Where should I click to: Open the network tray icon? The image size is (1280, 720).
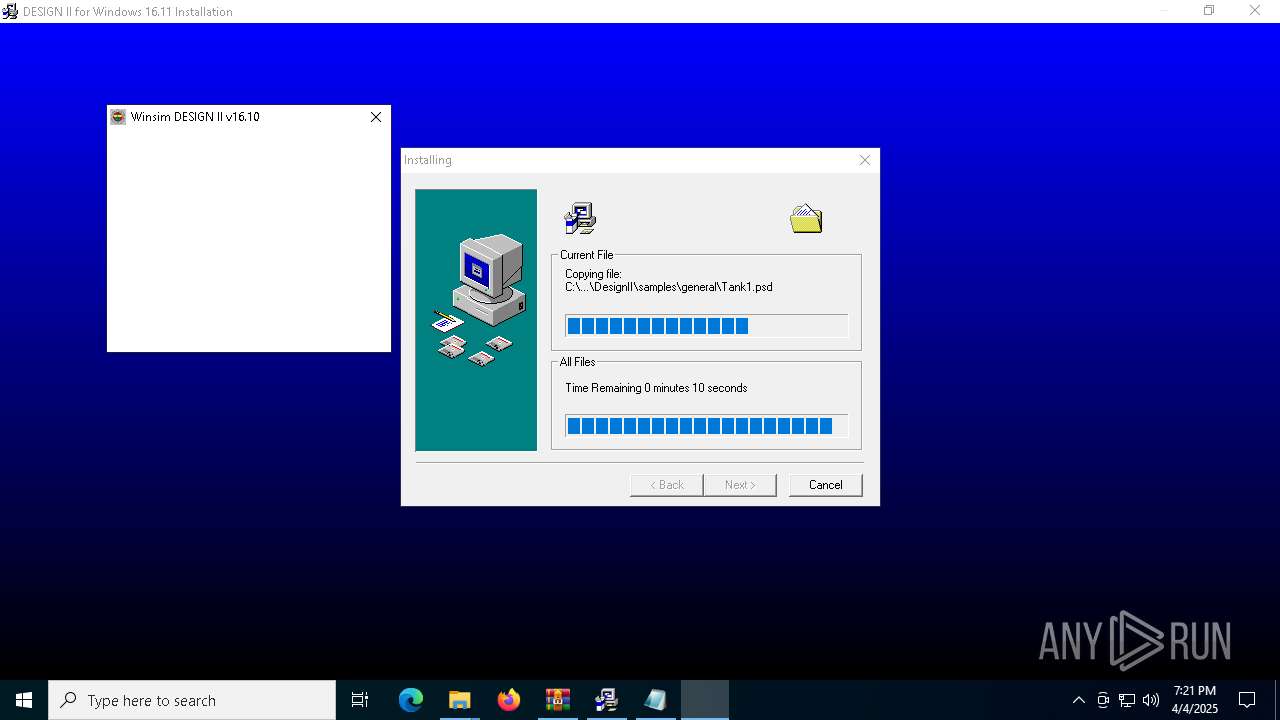[1127, 700]
